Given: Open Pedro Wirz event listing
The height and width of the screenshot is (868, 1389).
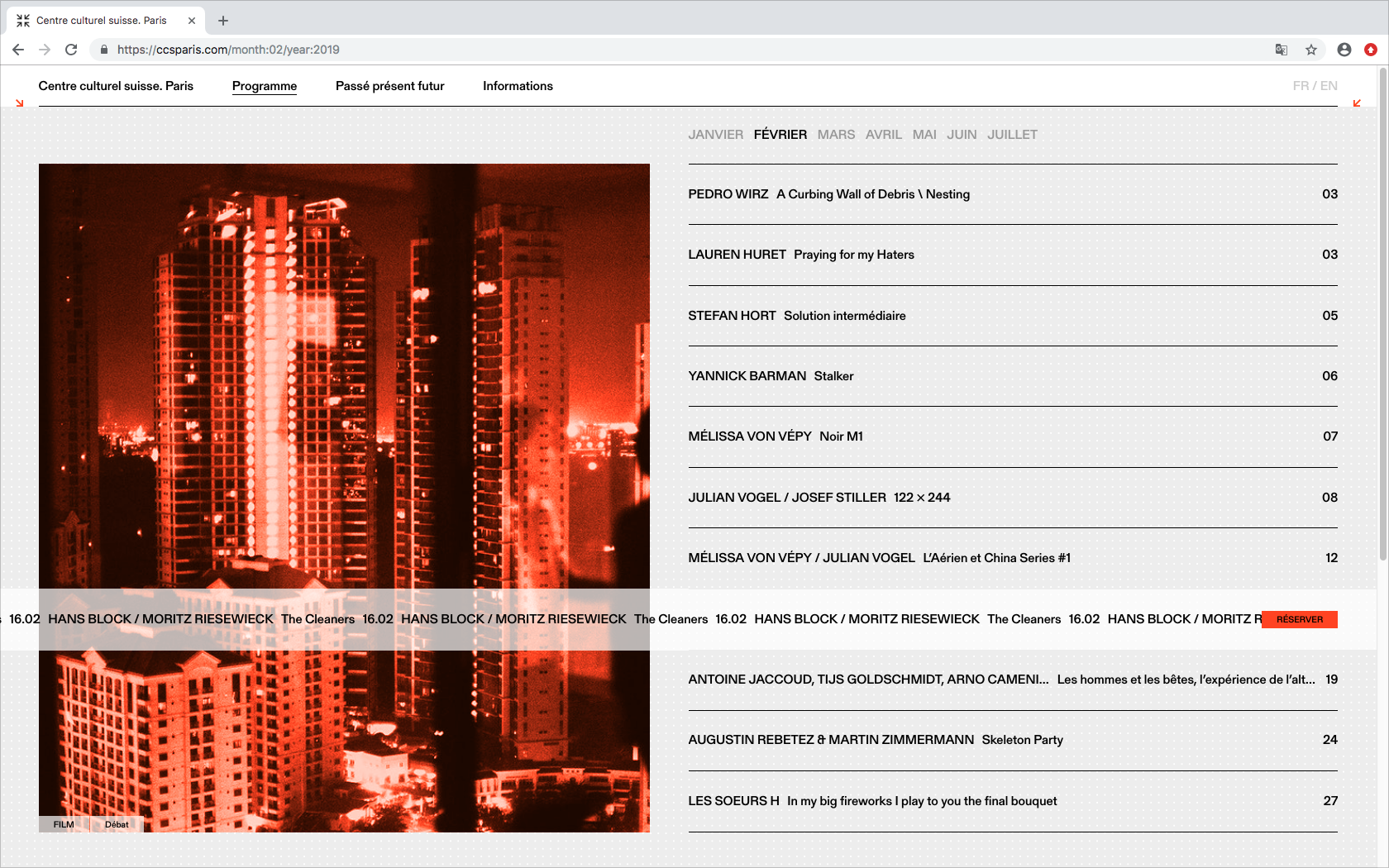Looking at the screenshot, I should pos(828,194).
